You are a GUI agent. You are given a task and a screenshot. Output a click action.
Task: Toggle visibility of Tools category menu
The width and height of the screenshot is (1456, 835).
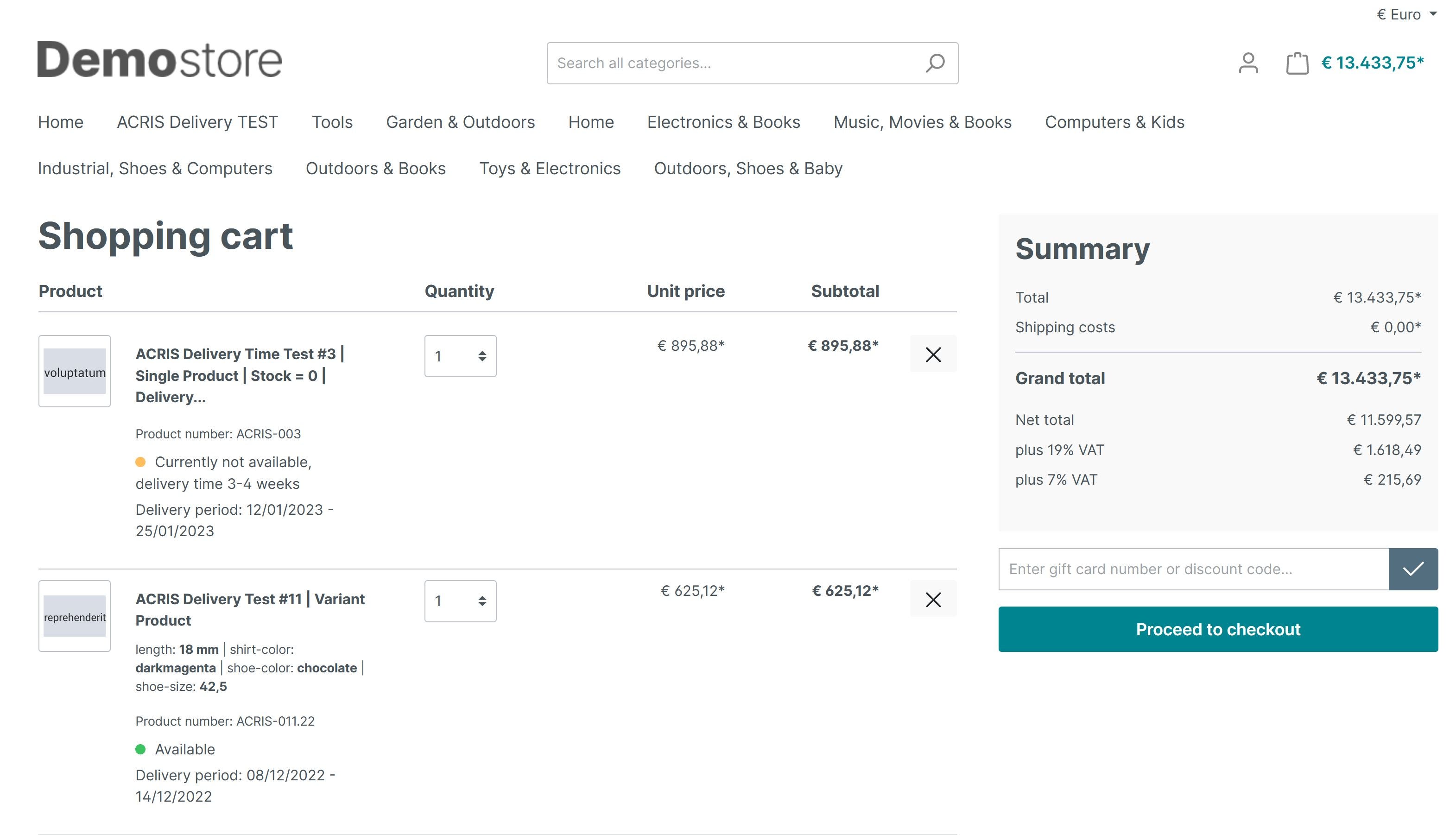tap(331, 122)
